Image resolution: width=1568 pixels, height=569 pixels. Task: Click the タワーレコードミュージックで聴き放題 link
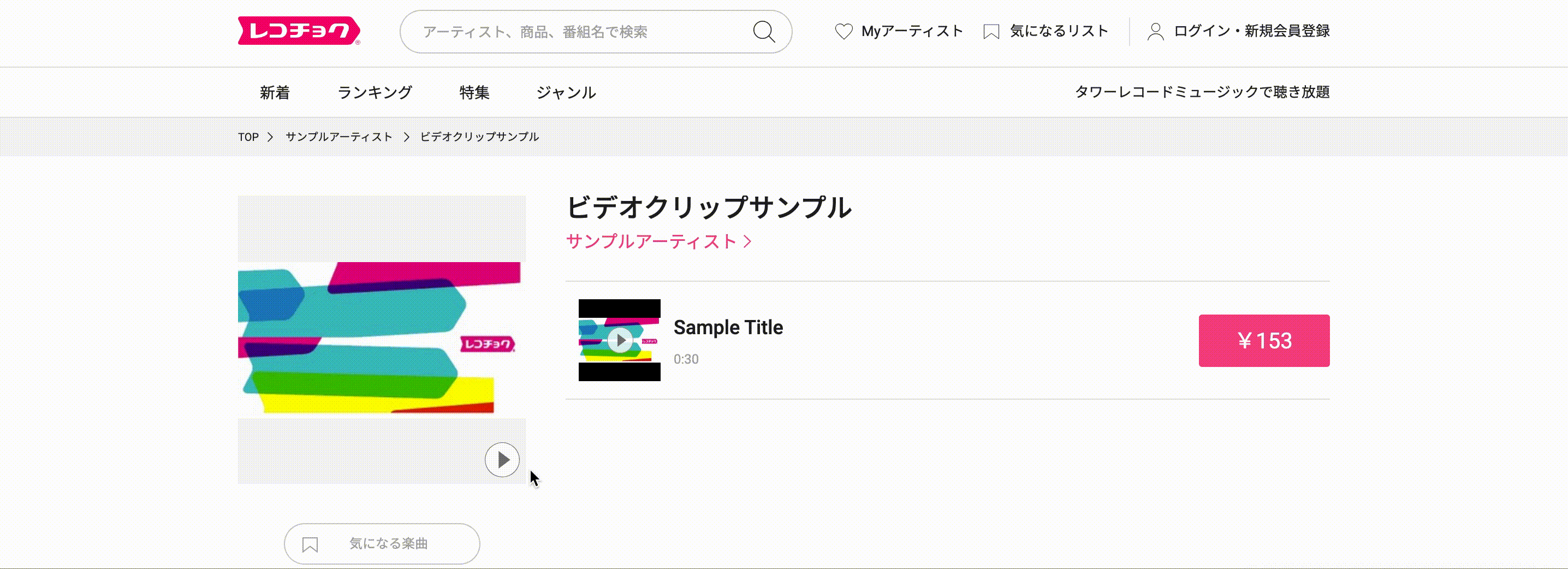[1202, 92]
